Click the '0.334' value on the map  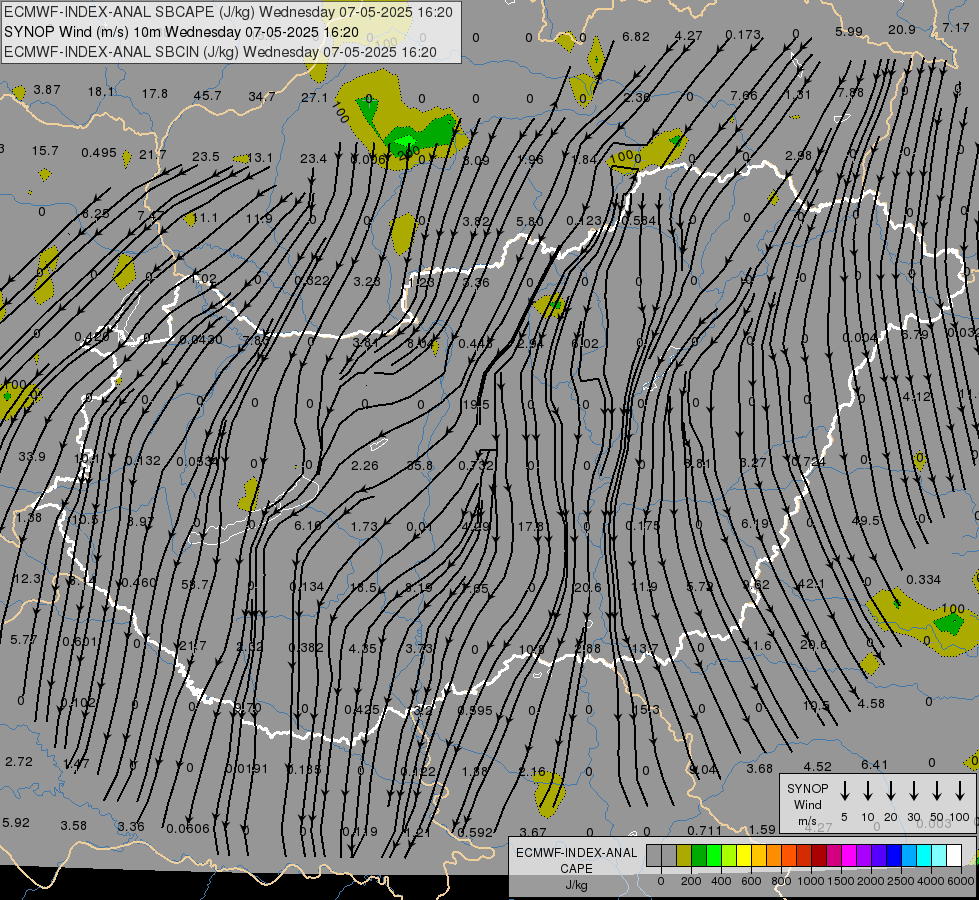click(923, 580)
